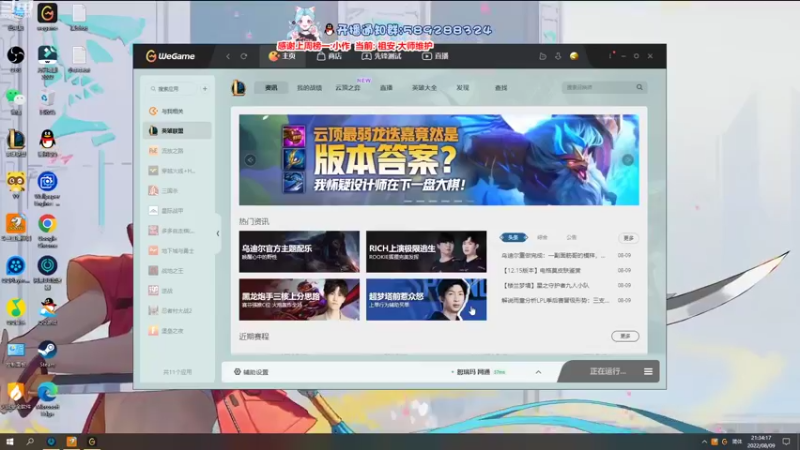Viewport: 800px width, 450px height.
Task: Open the 超梦塔前惹众怒 card
Action: [426, 299]
